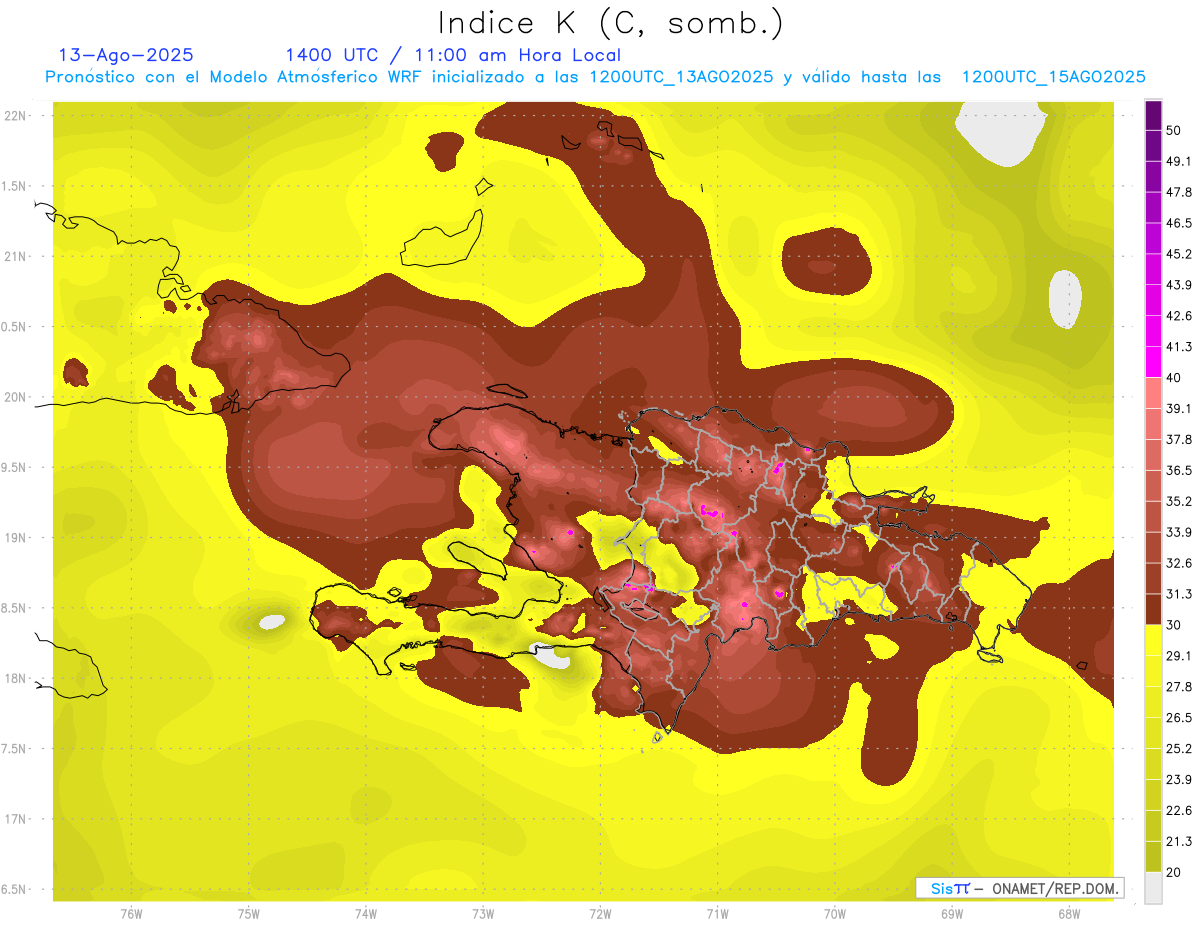Click the legend value '42.6'
1200x927 pixels.
click(1179, 316)
